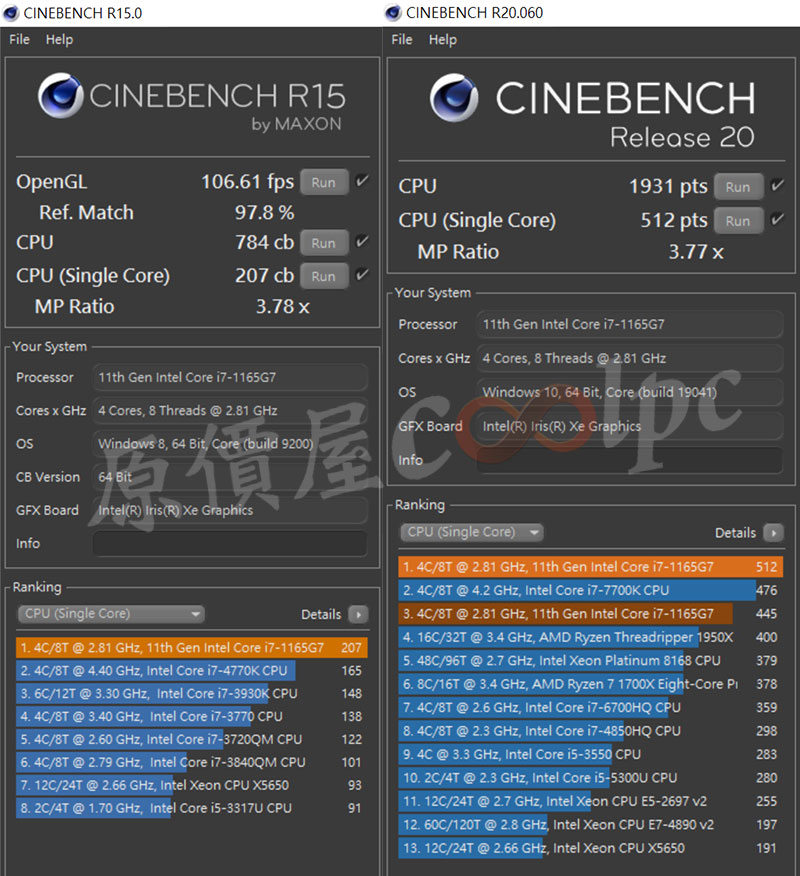Run the CPU benchmark in R20
The height and width of the screenshot is (876, 800).
(738, 187)
